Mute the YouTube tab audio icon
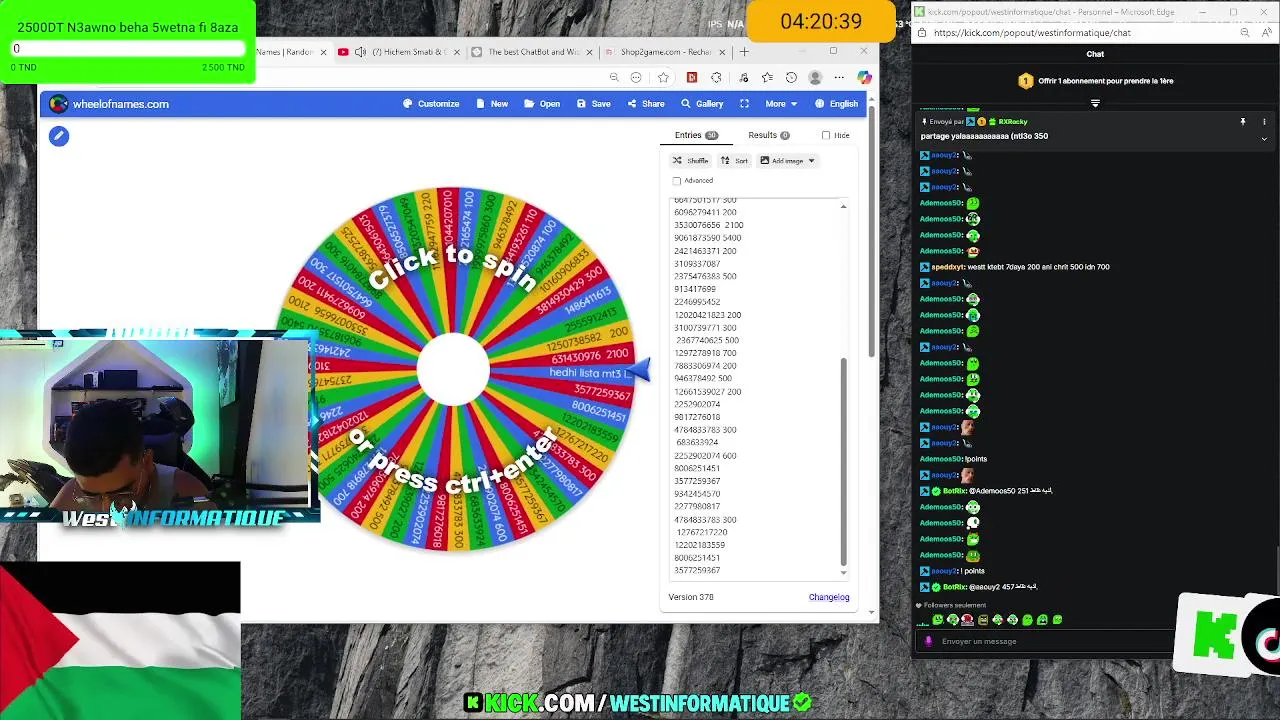 point(360,52)
